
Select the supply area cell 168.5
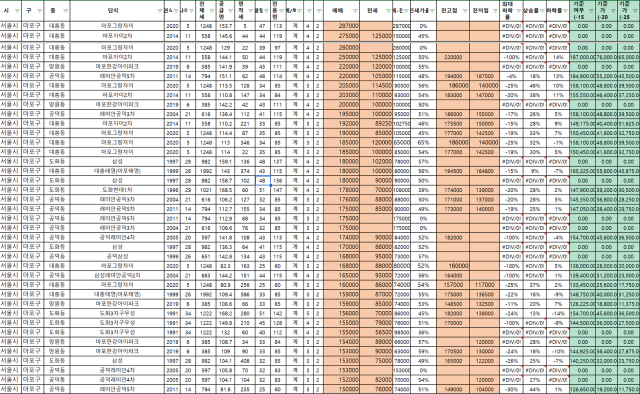click(225, 190)
